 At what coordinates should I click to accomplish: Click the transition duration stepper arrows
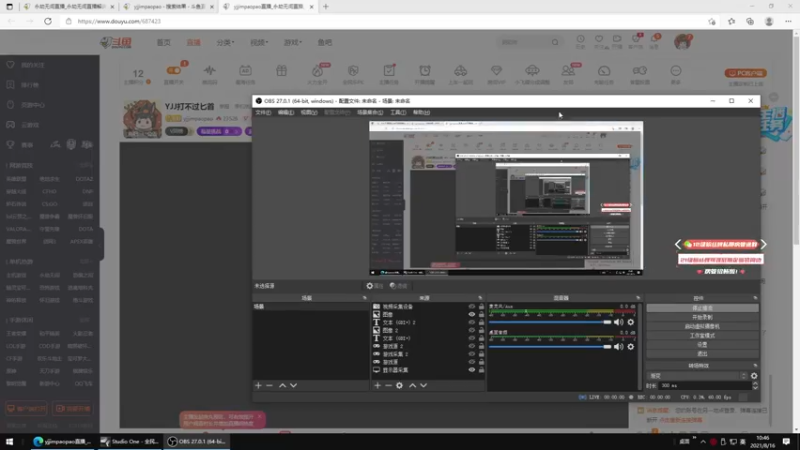pyautogui.click(x=755, y=386)
